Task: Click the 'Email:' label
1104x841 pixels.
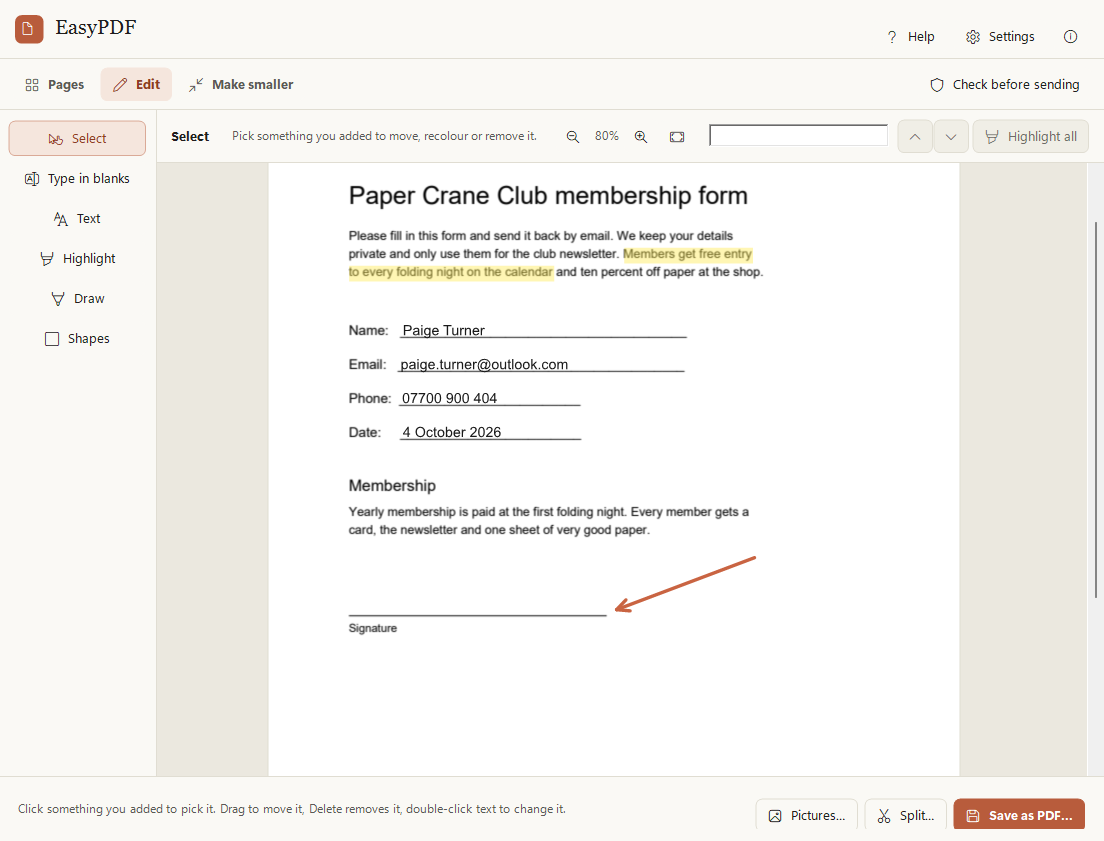Action: coord(368,364)
